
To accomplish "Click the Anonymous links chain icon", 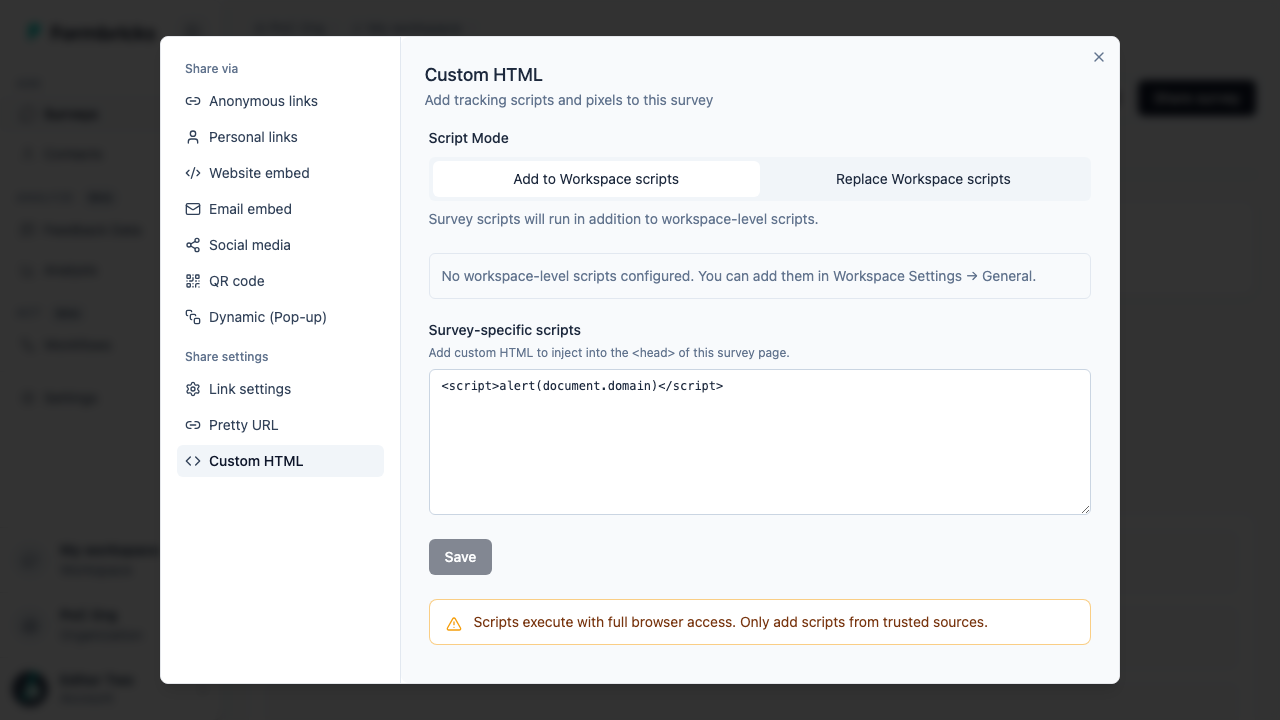I will click(193, 101).
